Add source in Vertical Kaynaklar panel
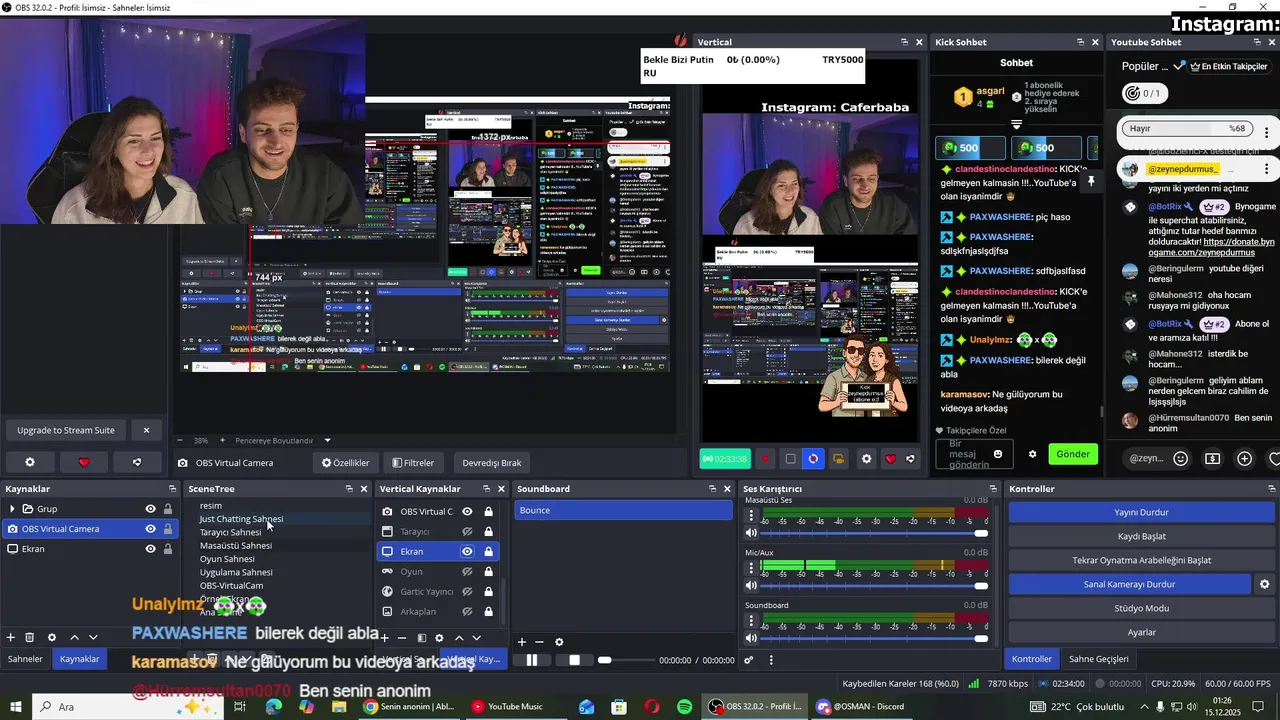 tap(384, 638)
